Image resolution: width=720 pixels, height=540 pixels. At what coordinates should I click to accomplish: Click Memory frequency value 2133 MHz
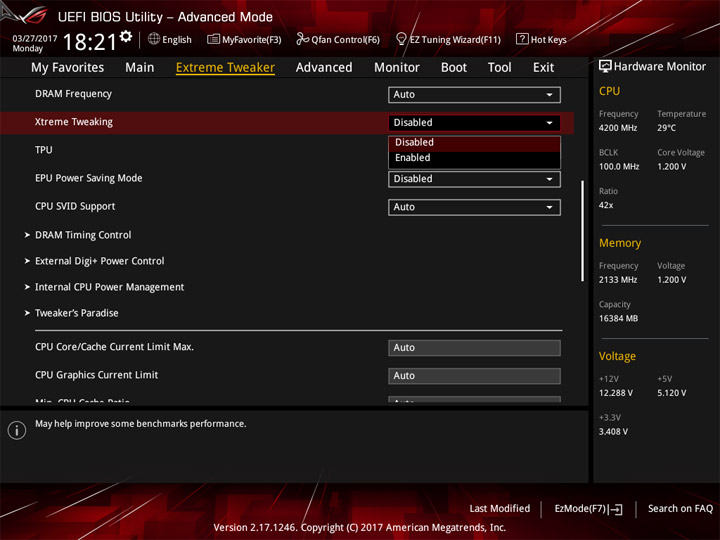618,280
